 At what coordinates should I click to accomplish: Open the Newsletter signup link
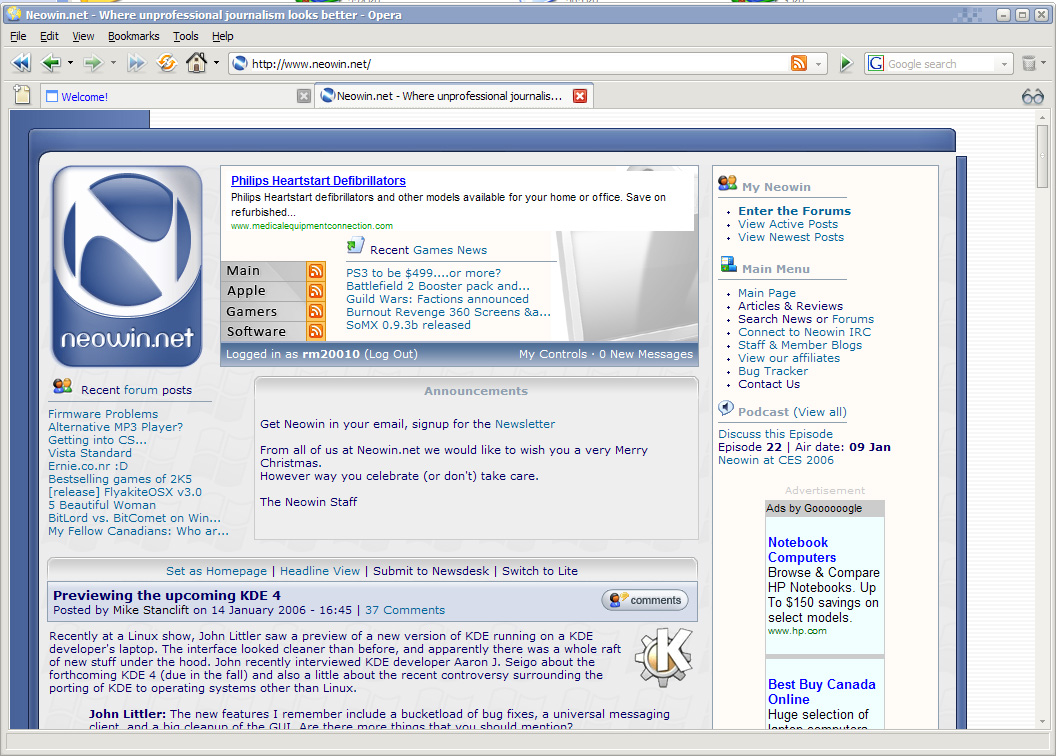coord(525,424)
